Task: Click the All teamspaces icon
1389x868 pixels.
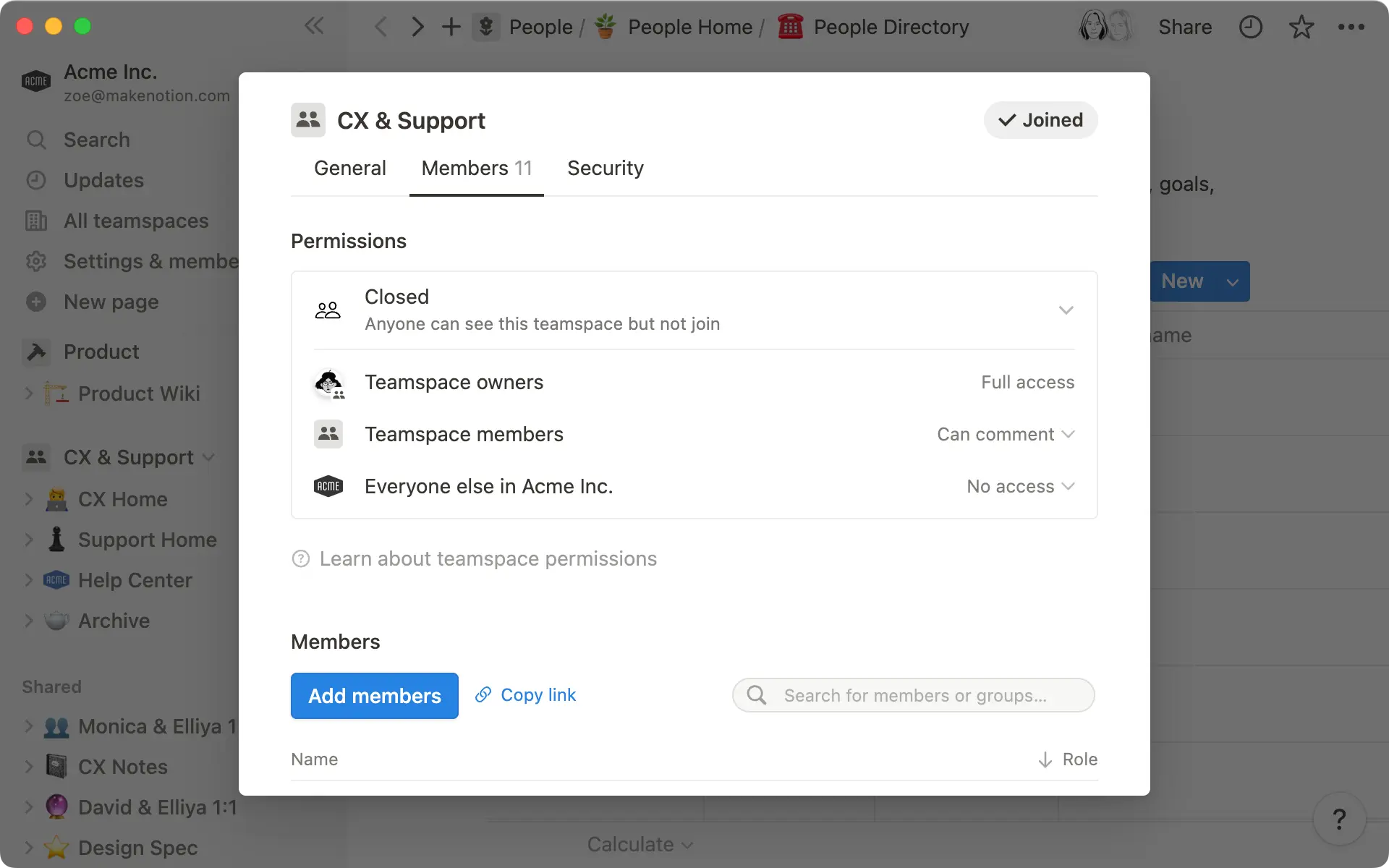Action: (36, 221)
